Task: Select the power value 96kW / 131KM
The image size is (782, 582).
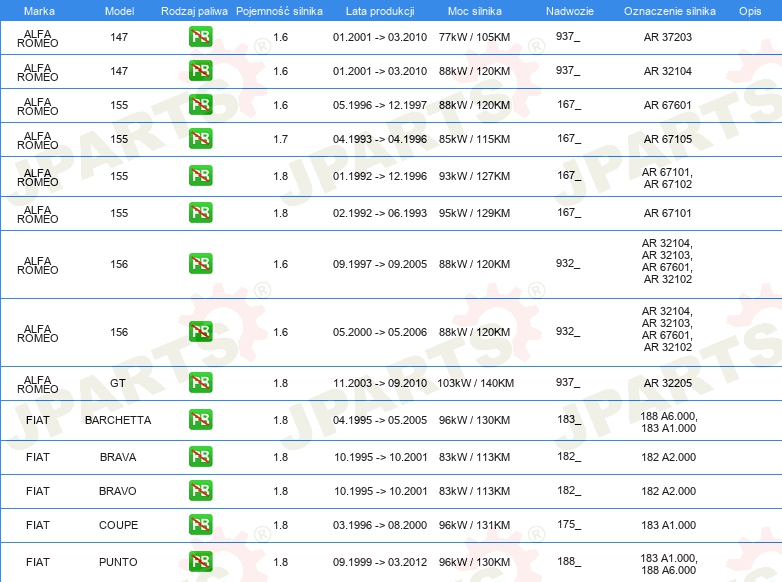Action: (474, 525)
